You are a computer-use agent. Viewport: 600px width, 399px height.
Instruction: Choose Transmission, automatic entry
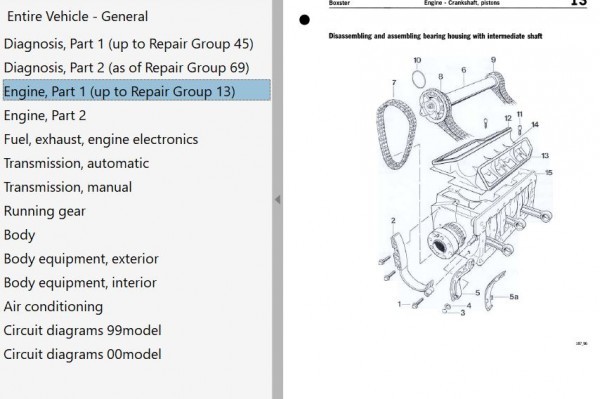click(x=76, y=163)
